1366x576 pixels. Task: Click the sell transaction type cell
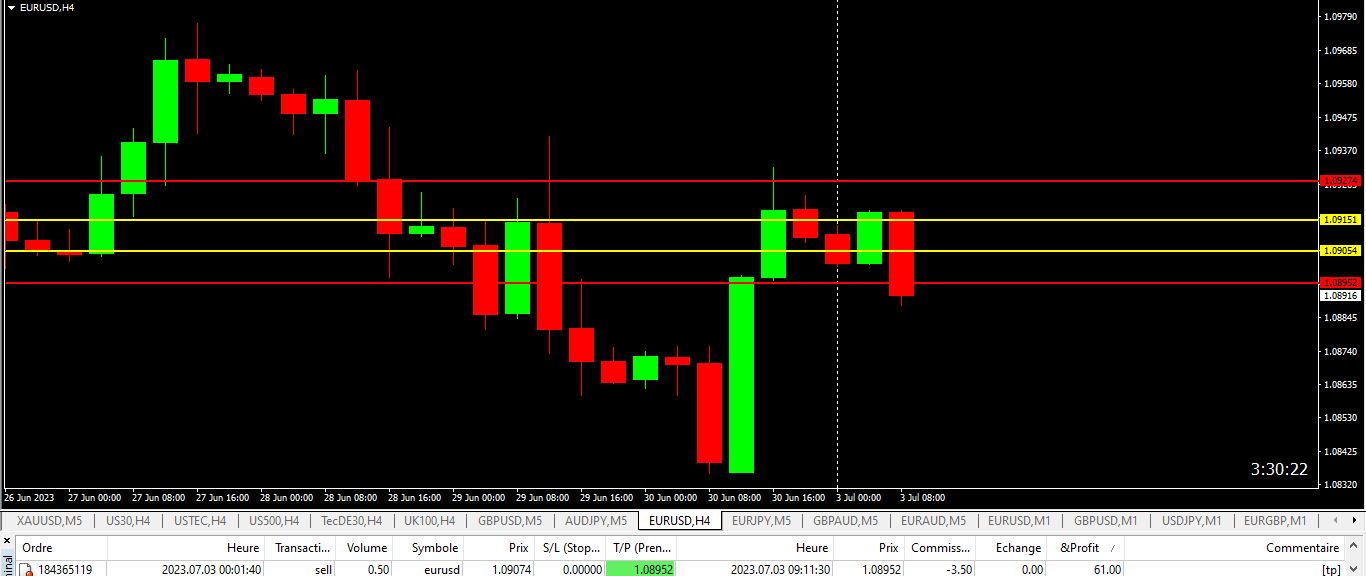pos(323,570)
